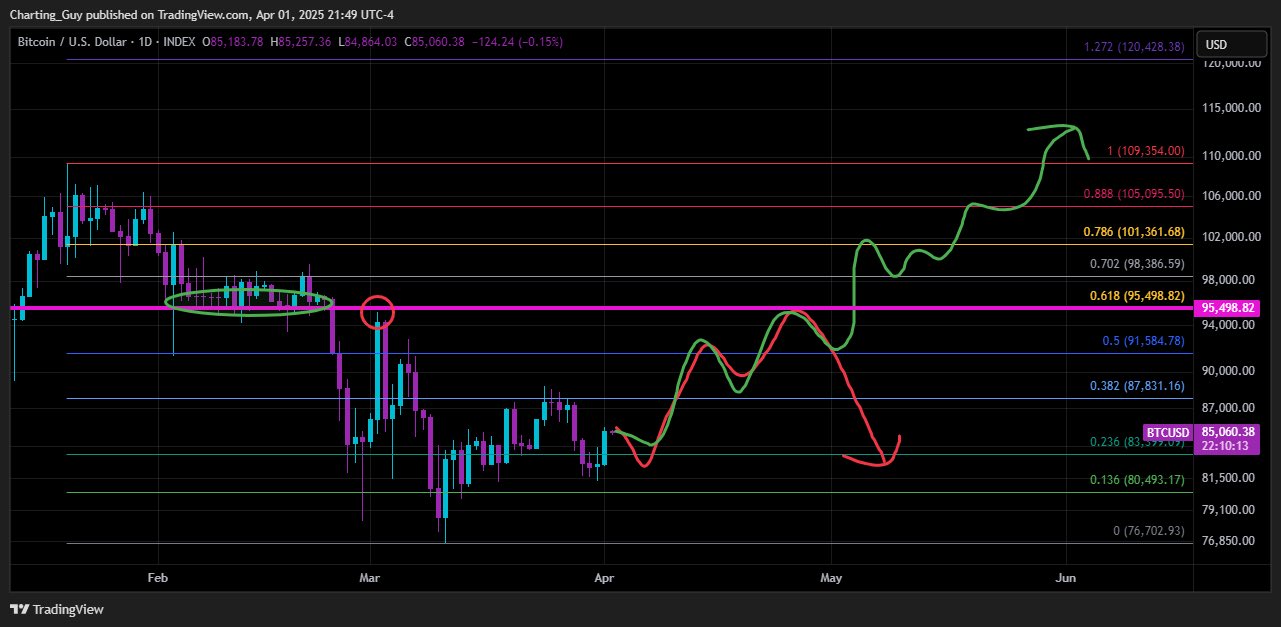This screenshot has height=627, width=1281.
Task: Click the 81,500.00 price axis value
Action: (x=1230, y=477)
